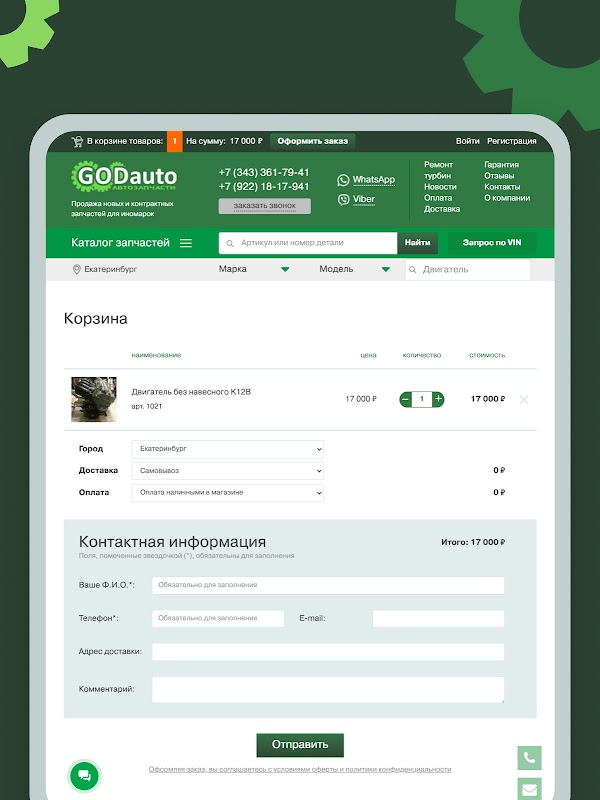Click the E-mail input field
Image resolution: width=600 pixels, height=800 pixels.
[438, 618]
